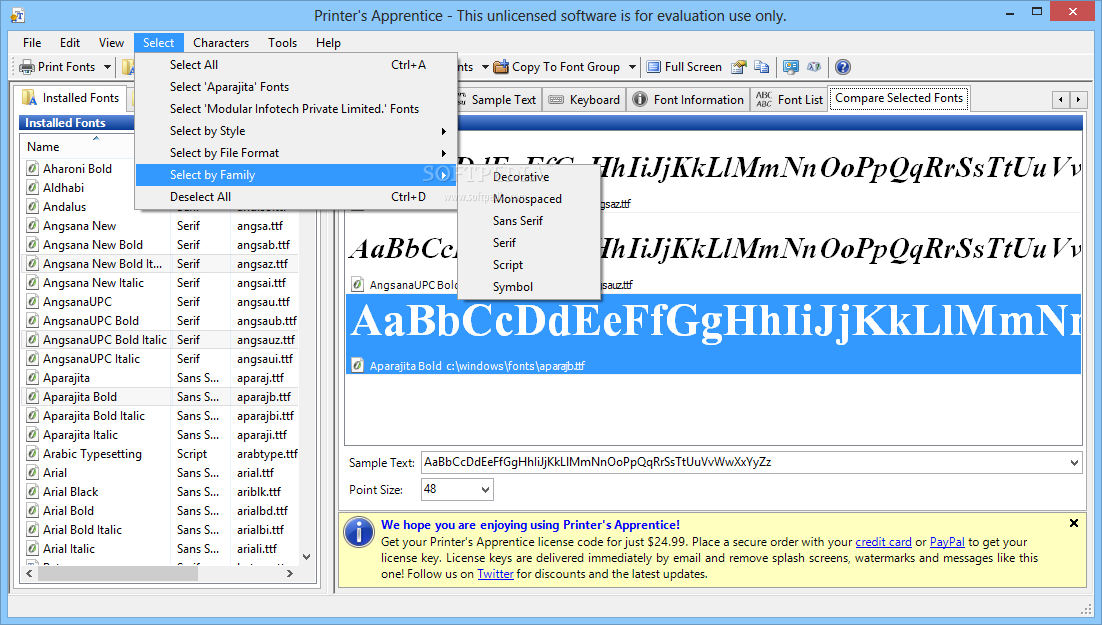Choose Select 'Aparajita' Fonts
Screen dimensions: 1102x625
tap(296, 86)
